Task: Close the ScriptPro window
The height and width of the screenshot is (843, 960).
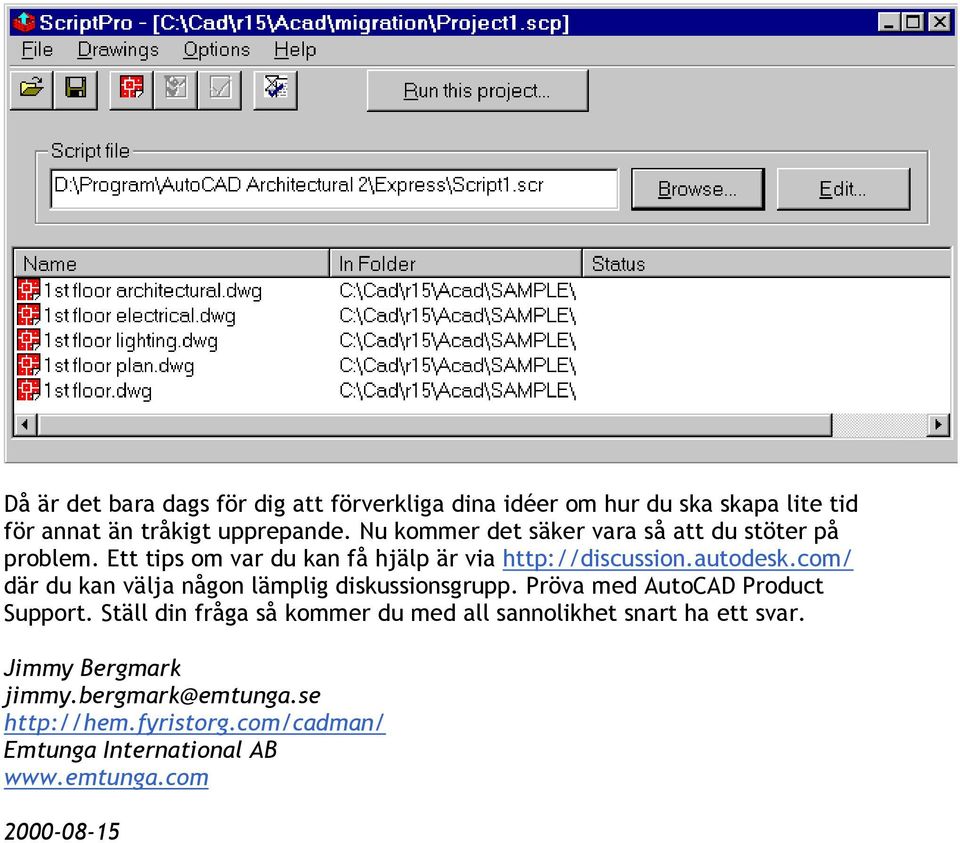Action: coord(940,22)
